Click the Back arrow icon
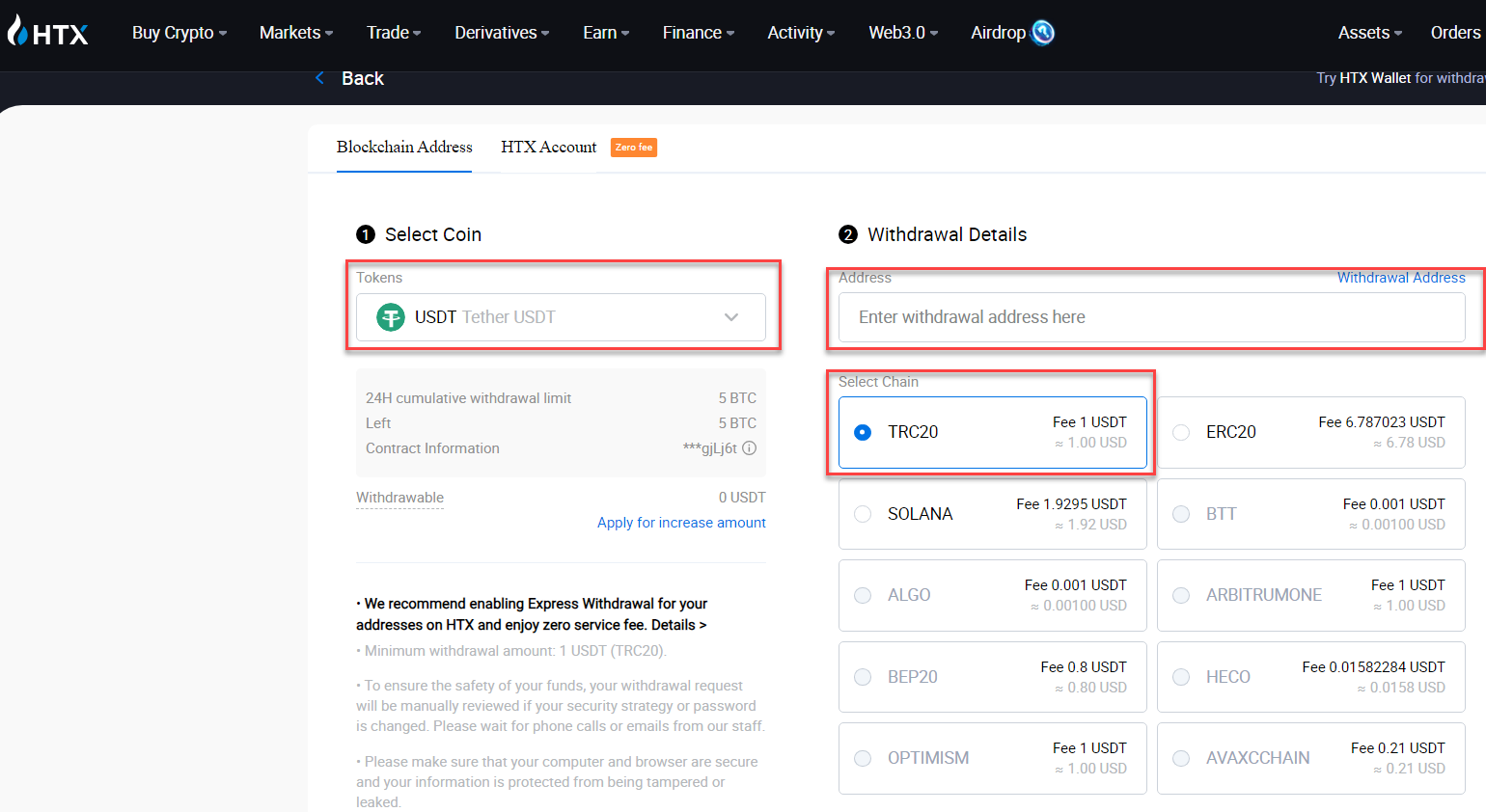This screenshot has width=1486, height=812. click(319, 78)
